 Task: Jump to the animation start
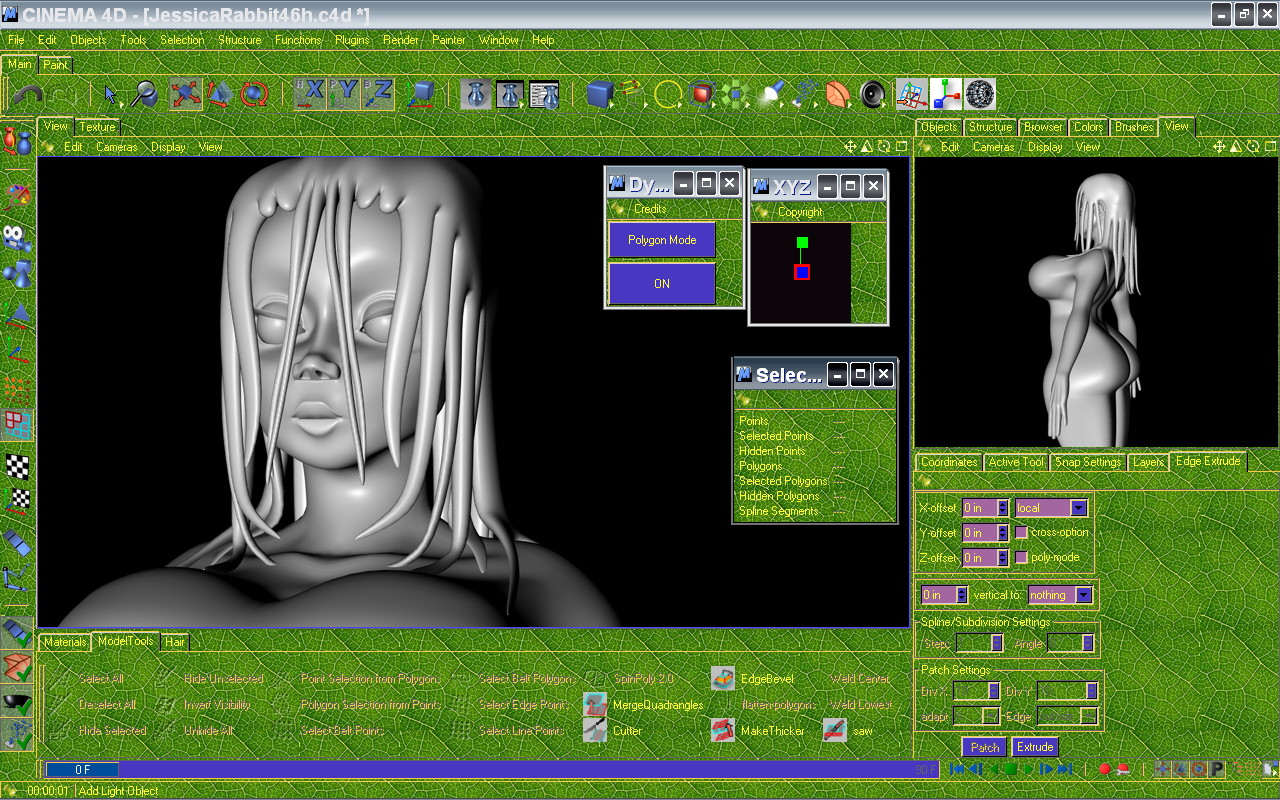(x=957, y=769)
